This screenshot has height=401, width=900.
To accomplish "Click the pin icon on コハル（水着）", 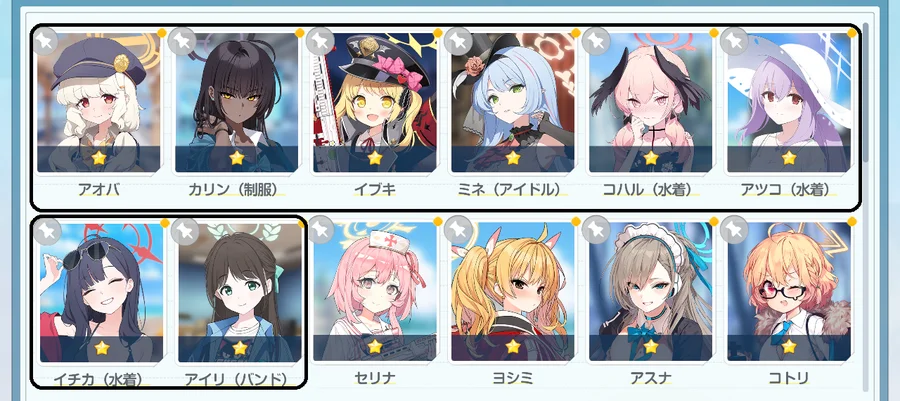I will coord(596,41).
